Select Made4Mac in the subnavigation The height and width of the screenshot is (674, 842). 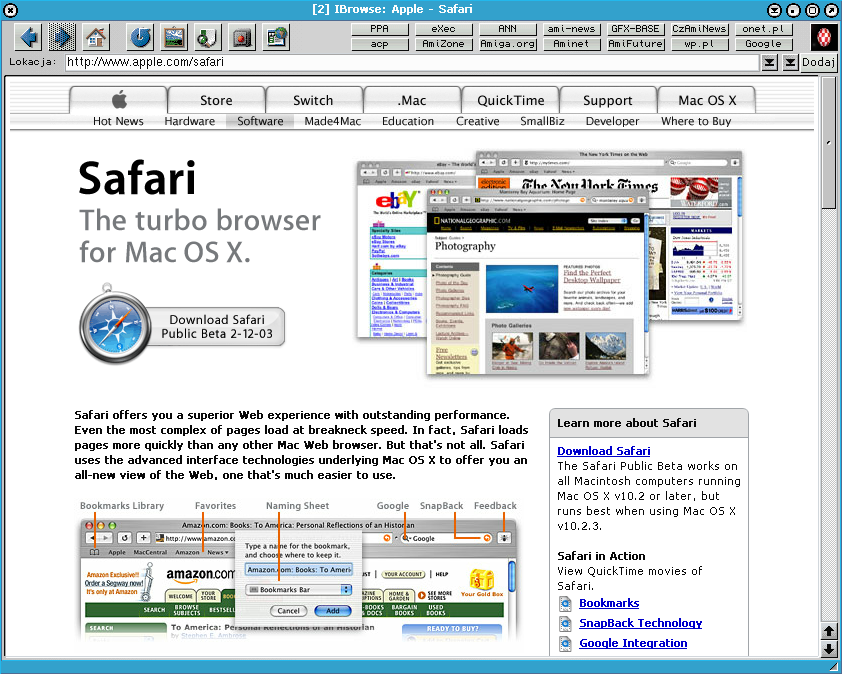(x=332, y=121)
